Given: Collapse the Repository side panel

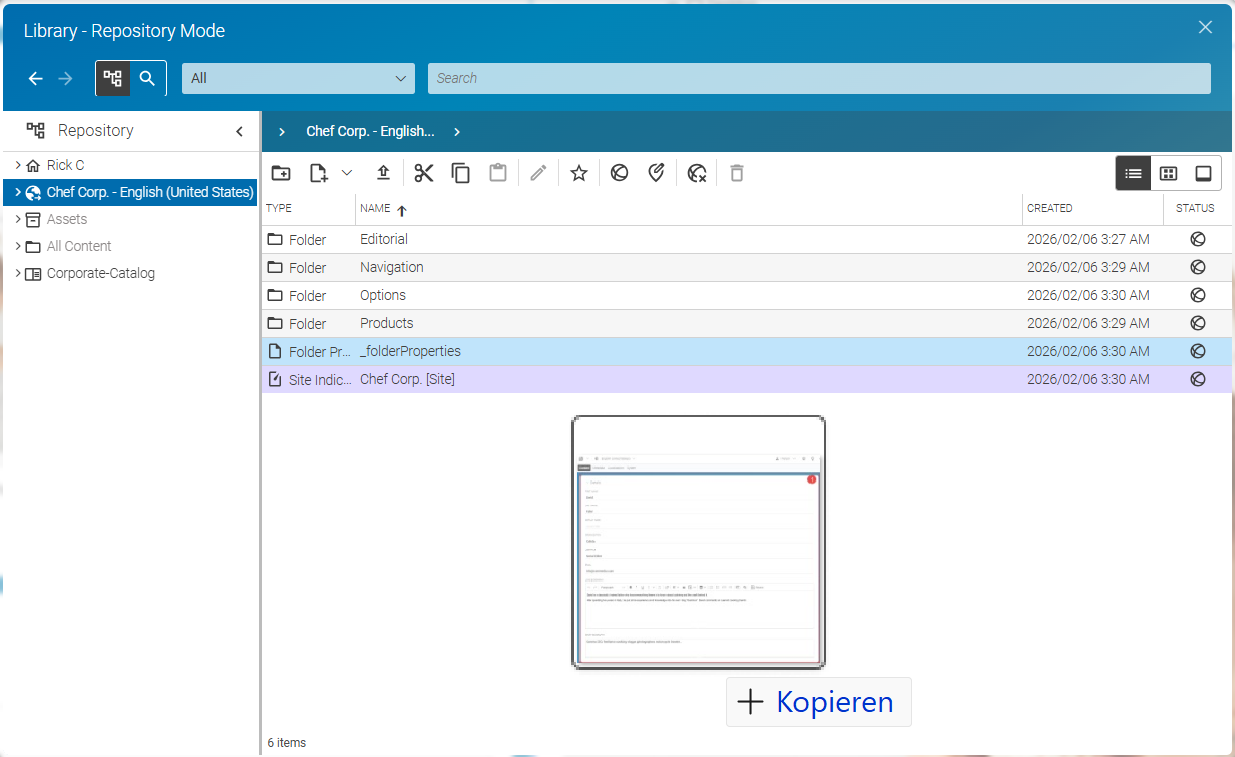Looking at the screenshot, I should pyautogui.click(x=239, y=131).
